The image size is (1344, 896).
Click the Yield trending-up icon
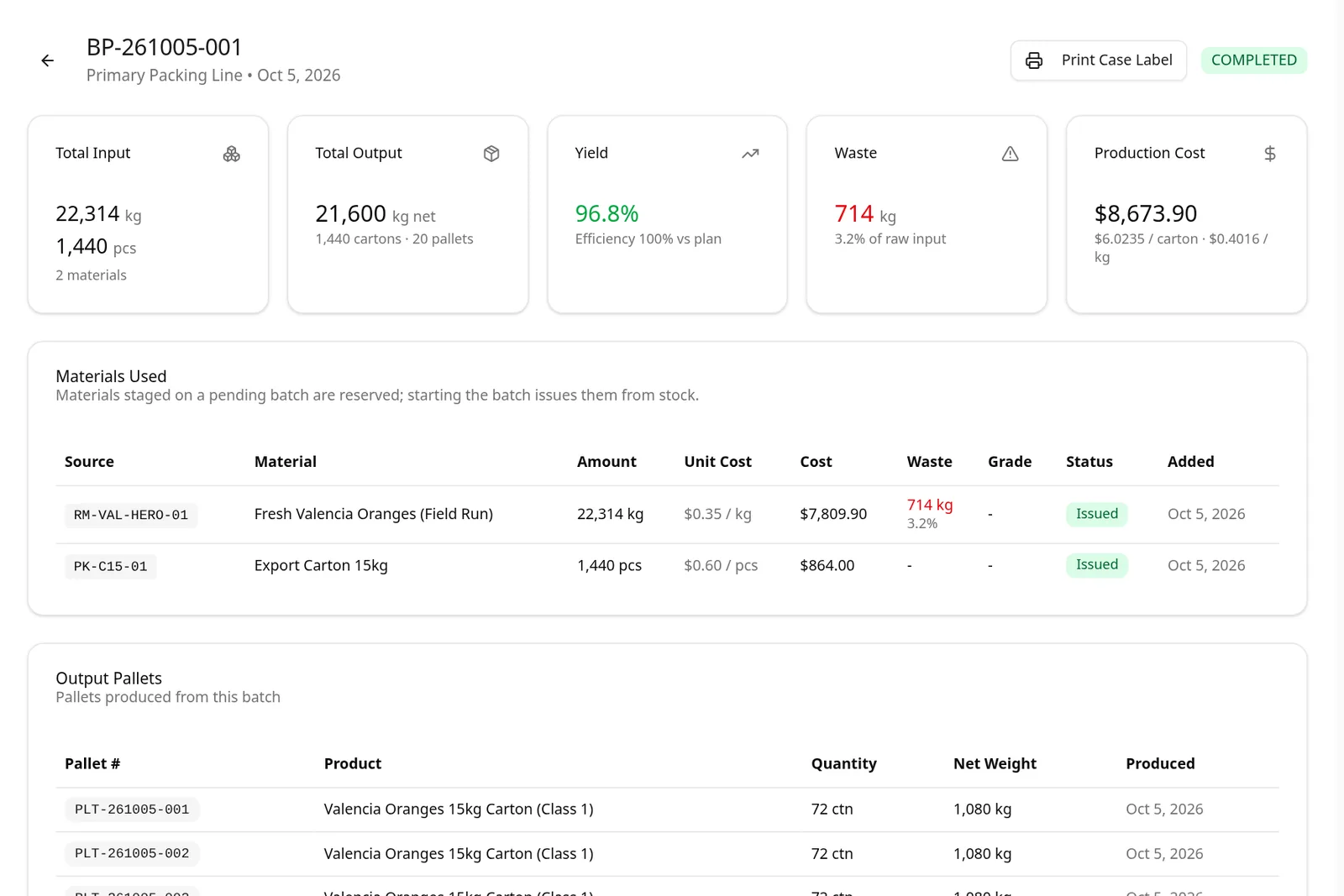pos(750,154)
